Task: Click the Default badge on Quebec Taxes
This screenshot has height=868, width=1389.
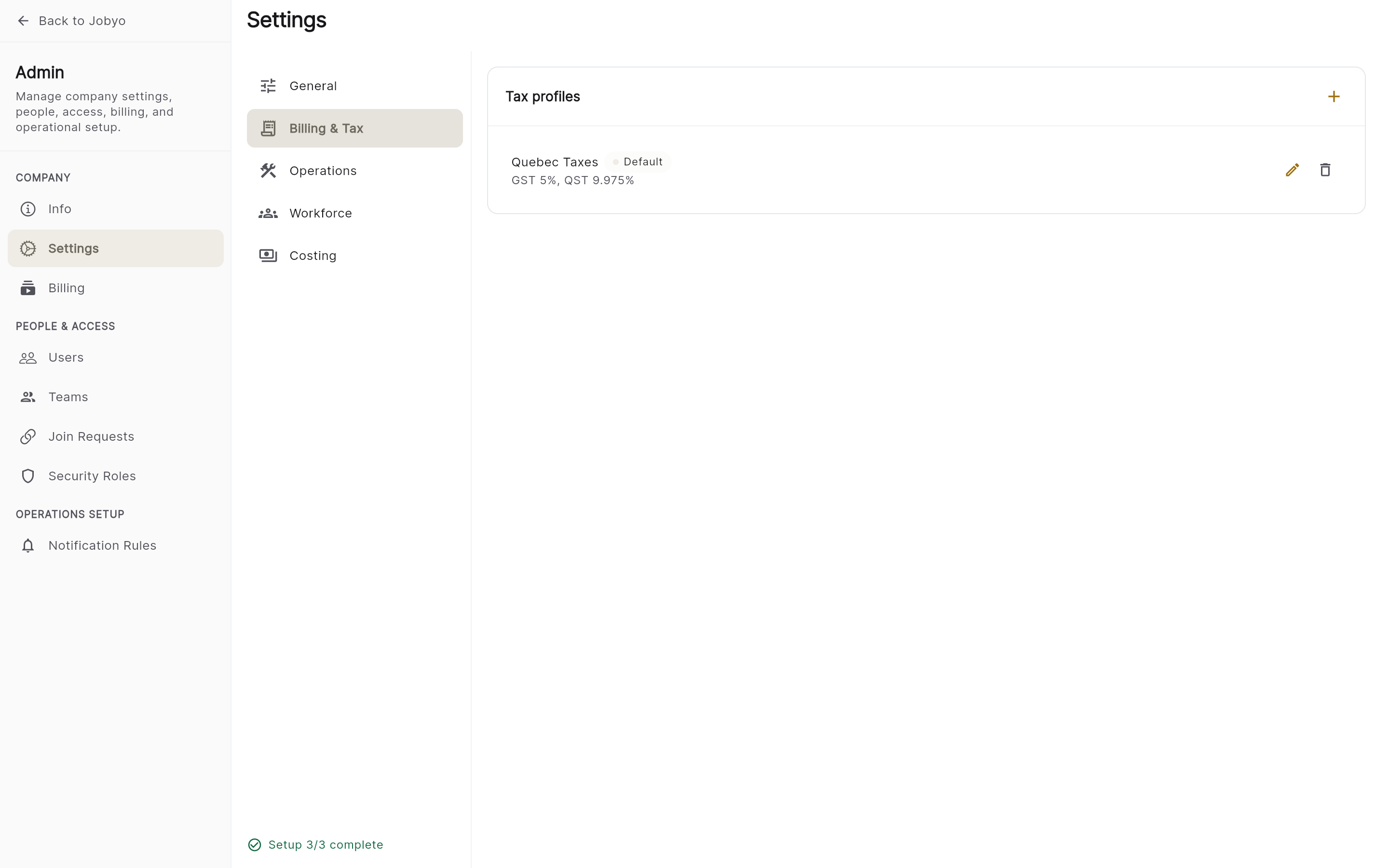Action: (x=638, y=162)
